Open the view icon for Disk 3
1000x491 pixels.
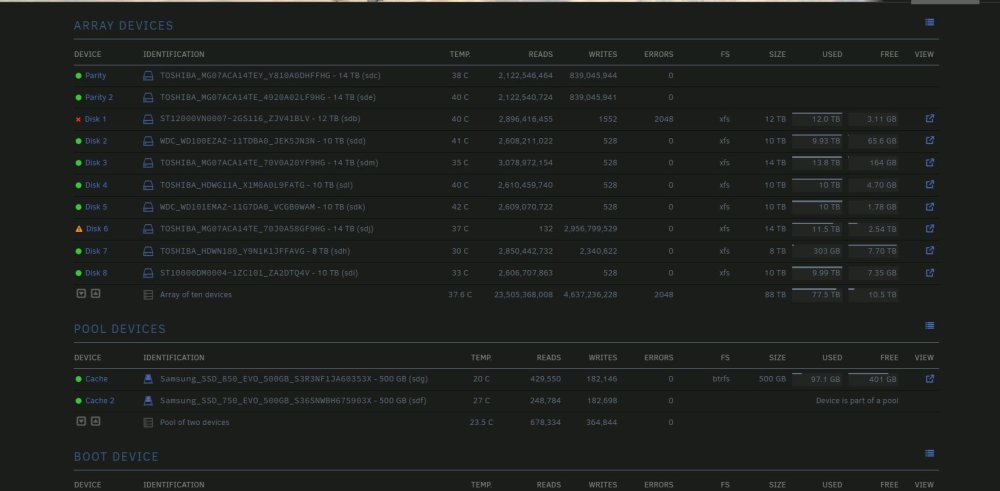930,163
